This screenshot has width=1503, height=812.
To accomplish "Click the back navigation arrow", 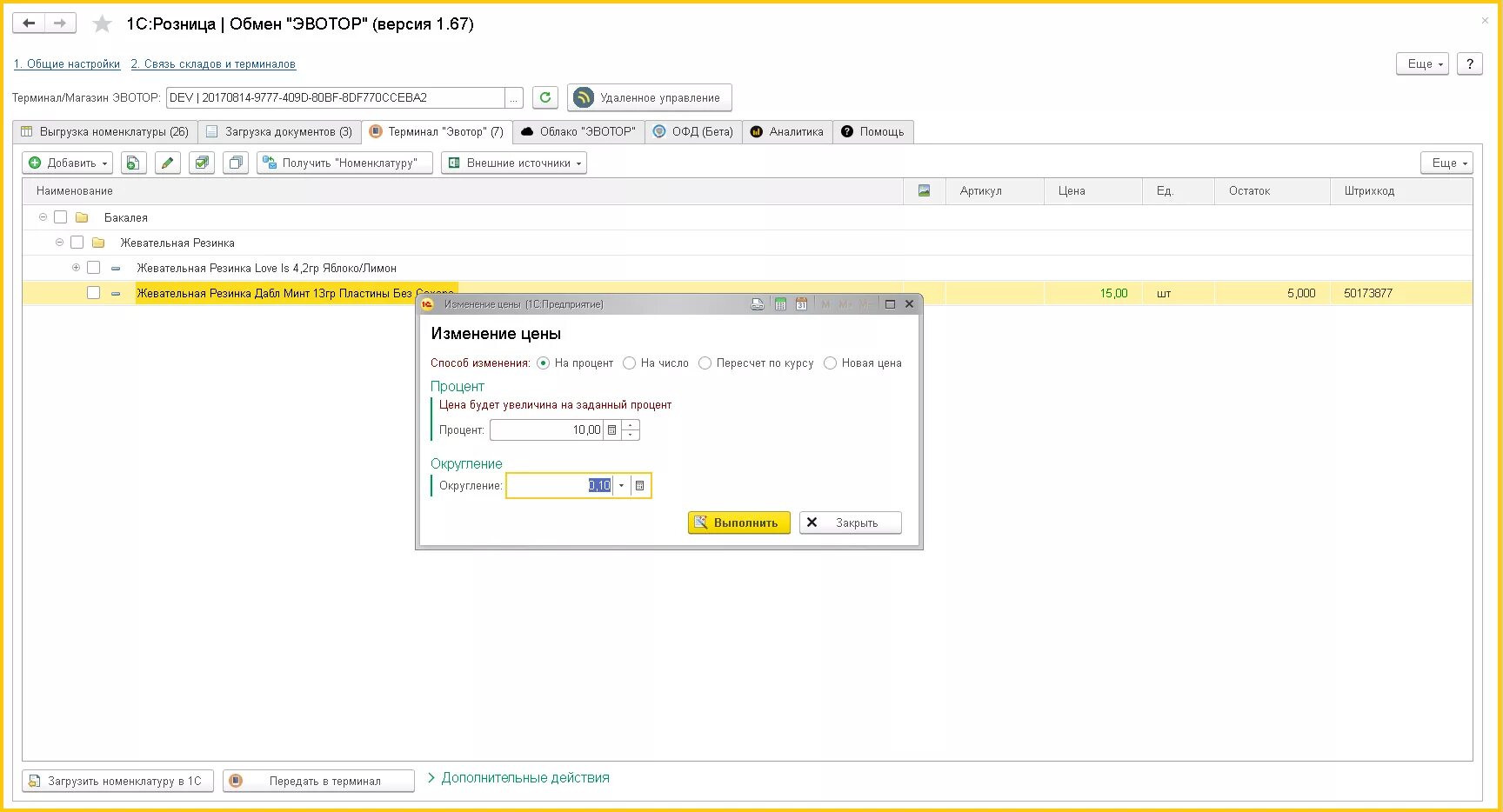I will point(29,23).
